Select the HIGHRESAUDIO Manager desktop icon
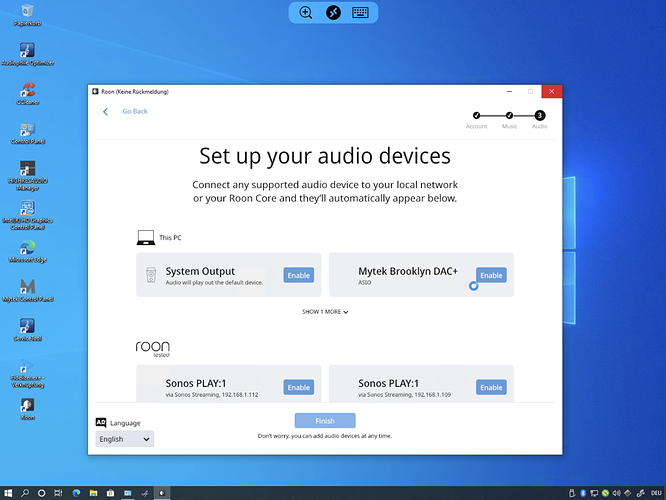The image size is (666, 500). click(27, 175)
